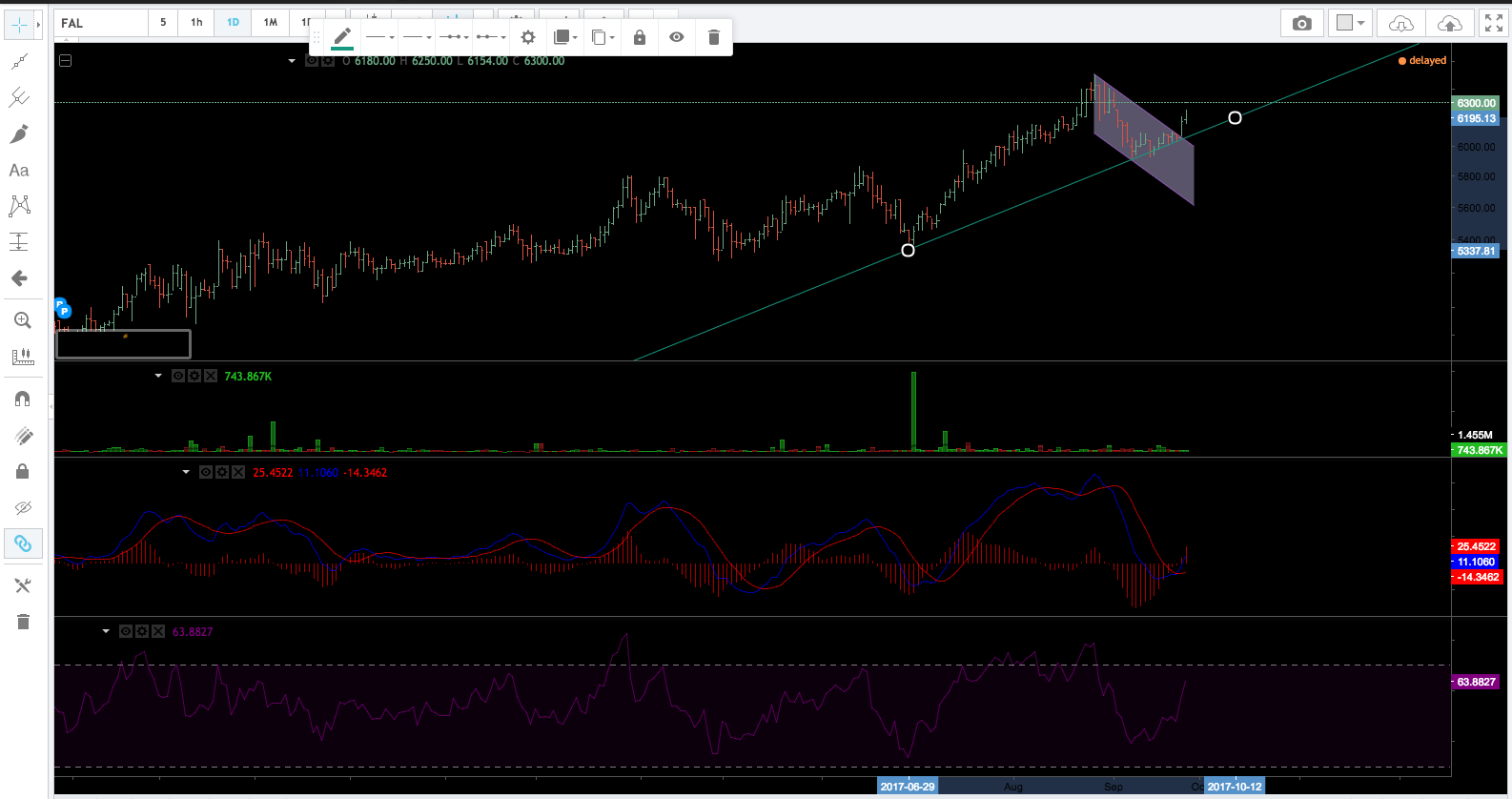Remove all drawings with sidebar trash icon
The height and width of the screenshot is (799, 1512).
click(23, 622)
